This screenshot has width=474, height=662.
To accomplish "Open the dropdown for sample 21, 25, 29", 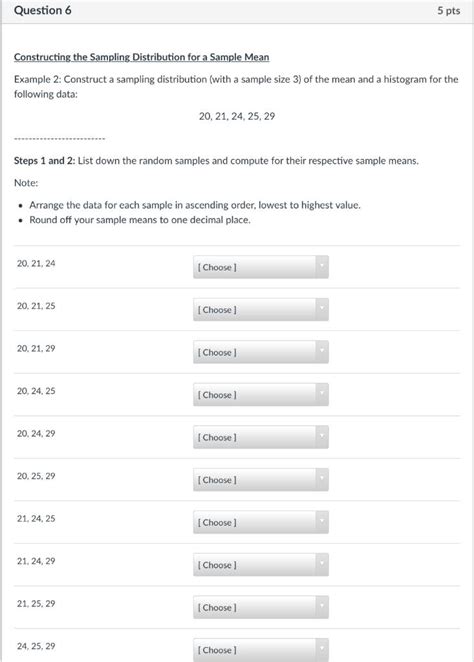I will [x=260, y=608].
